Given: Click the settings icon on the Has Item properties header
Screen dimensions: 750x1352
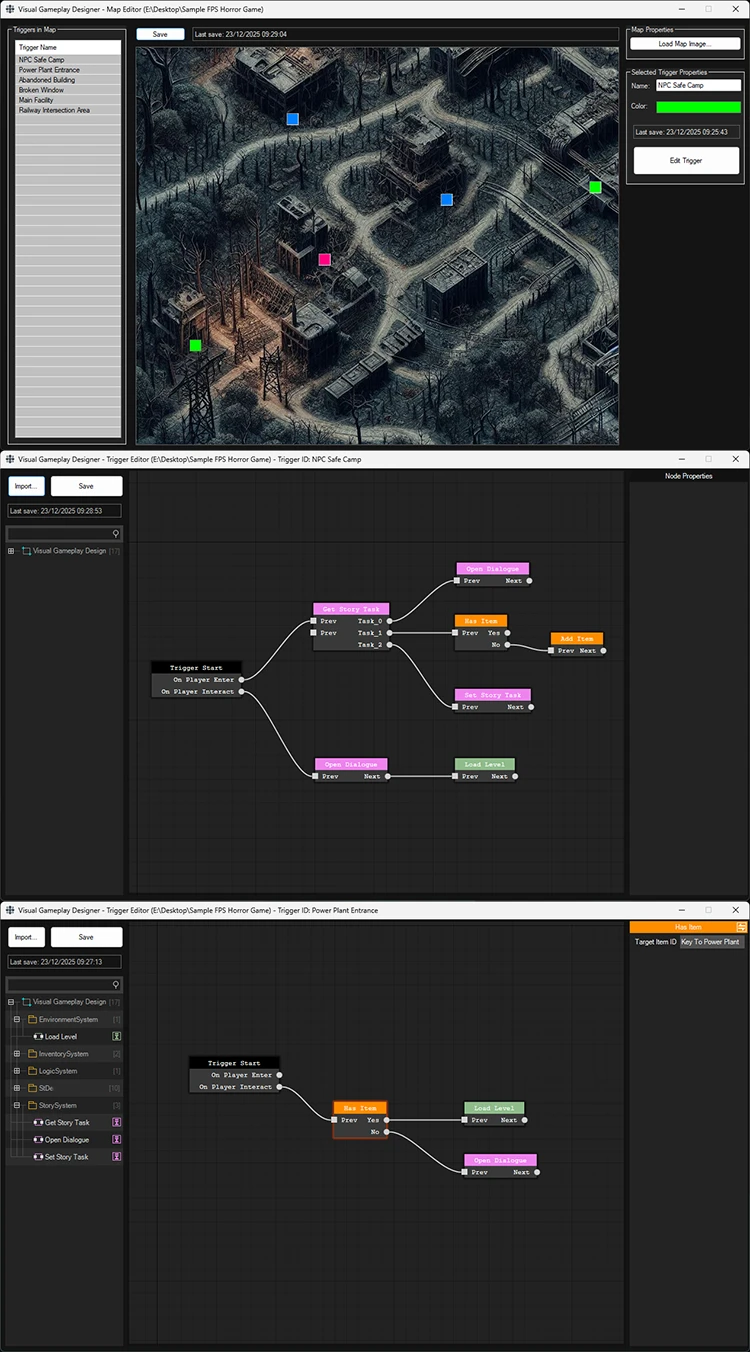Looking at the screenshot, I should [x=741, y=927].
